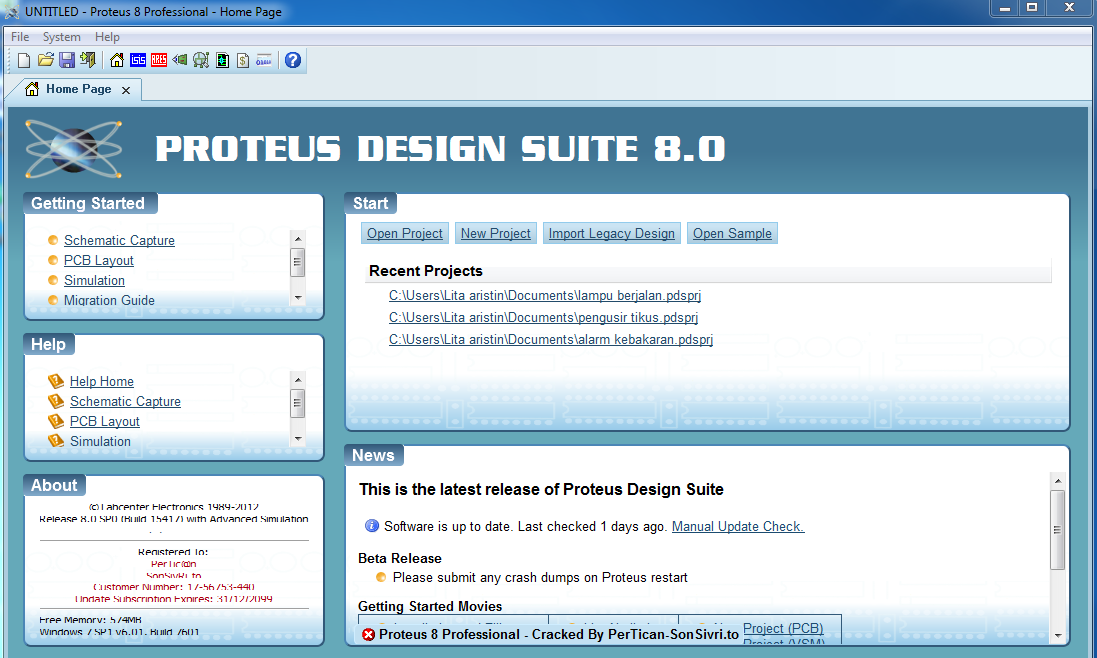
Task: Open the Help Home link
Action: (x=101, y=381)
